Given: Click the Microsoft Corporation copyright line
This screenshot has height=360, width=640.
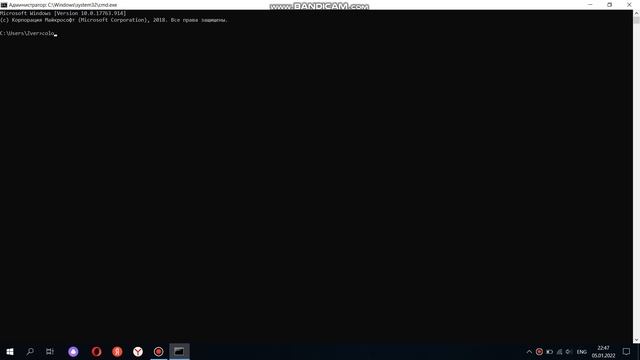Looking at the screenshot, I should click(113, 20).
